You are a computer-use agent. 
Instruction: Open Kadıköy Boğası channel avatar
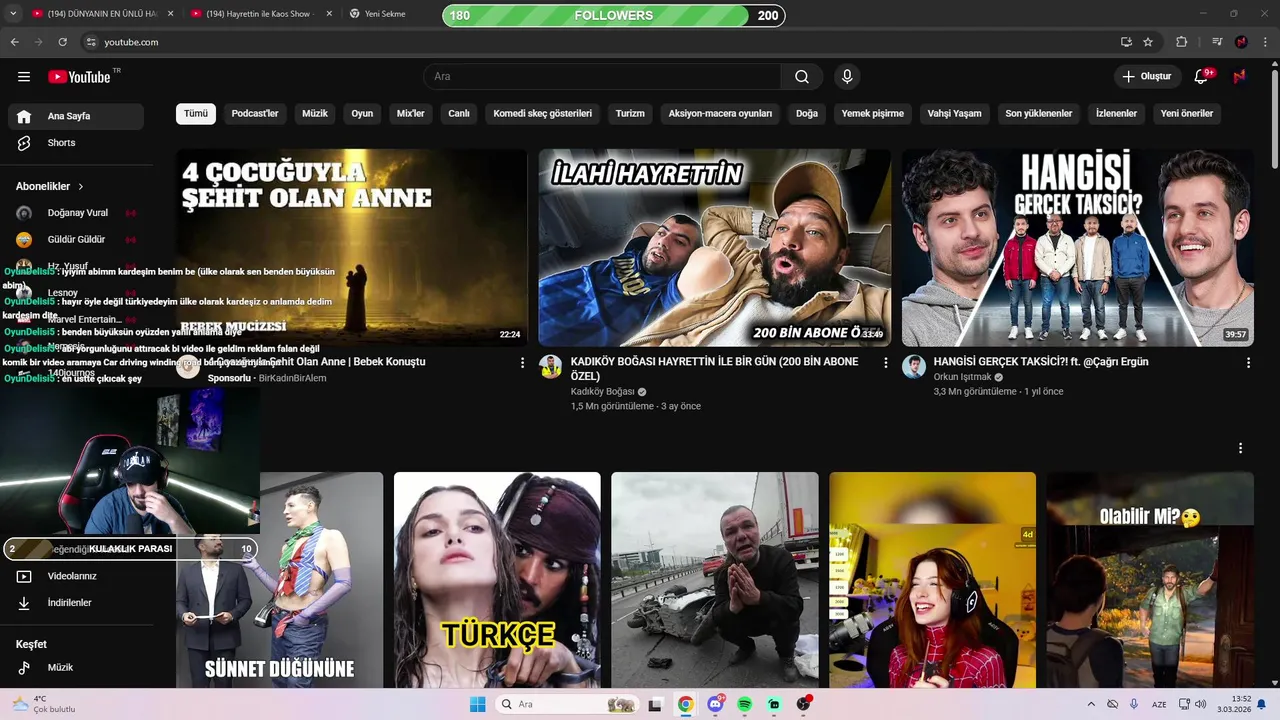coord(551,366)
